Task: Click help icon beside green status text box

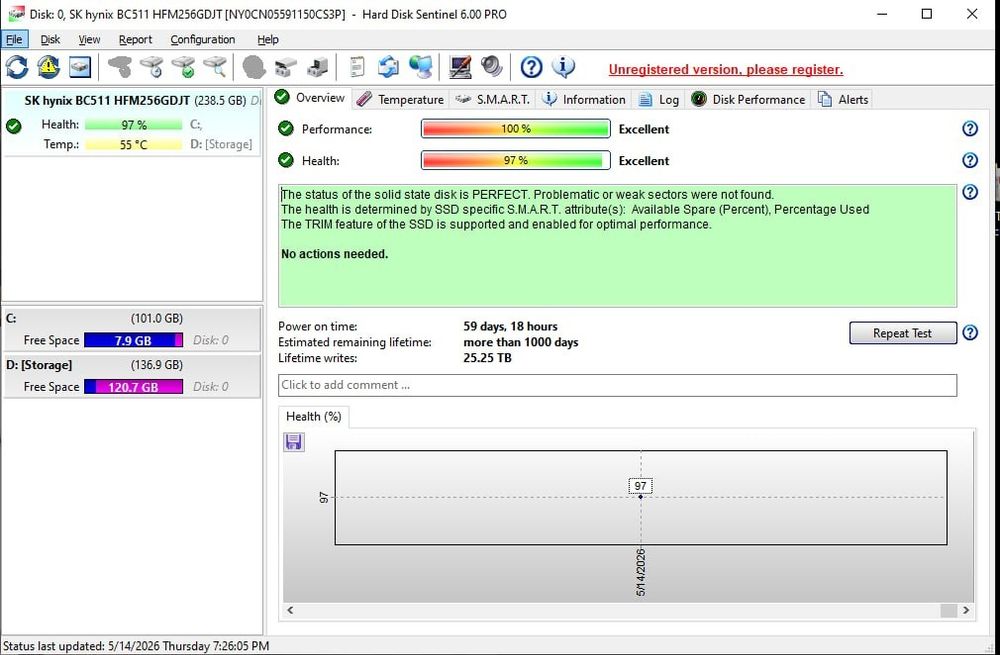Action: pyautogui.click(x=970, y=192)
